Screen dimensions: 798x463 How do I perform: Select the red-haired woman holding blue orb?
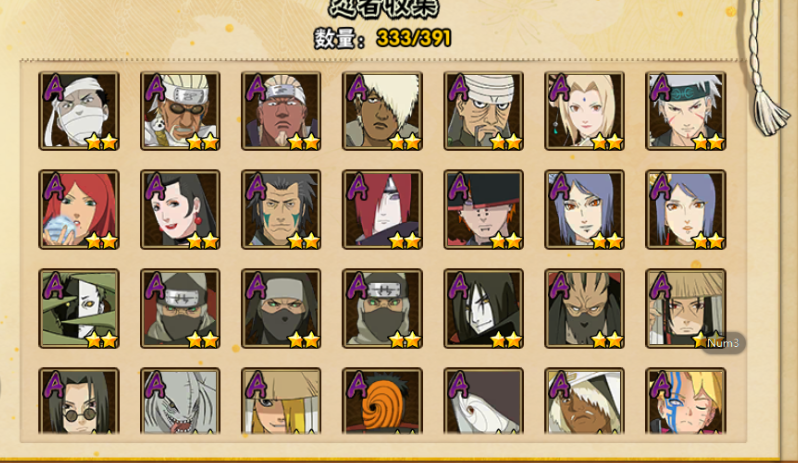click(79, 210)
